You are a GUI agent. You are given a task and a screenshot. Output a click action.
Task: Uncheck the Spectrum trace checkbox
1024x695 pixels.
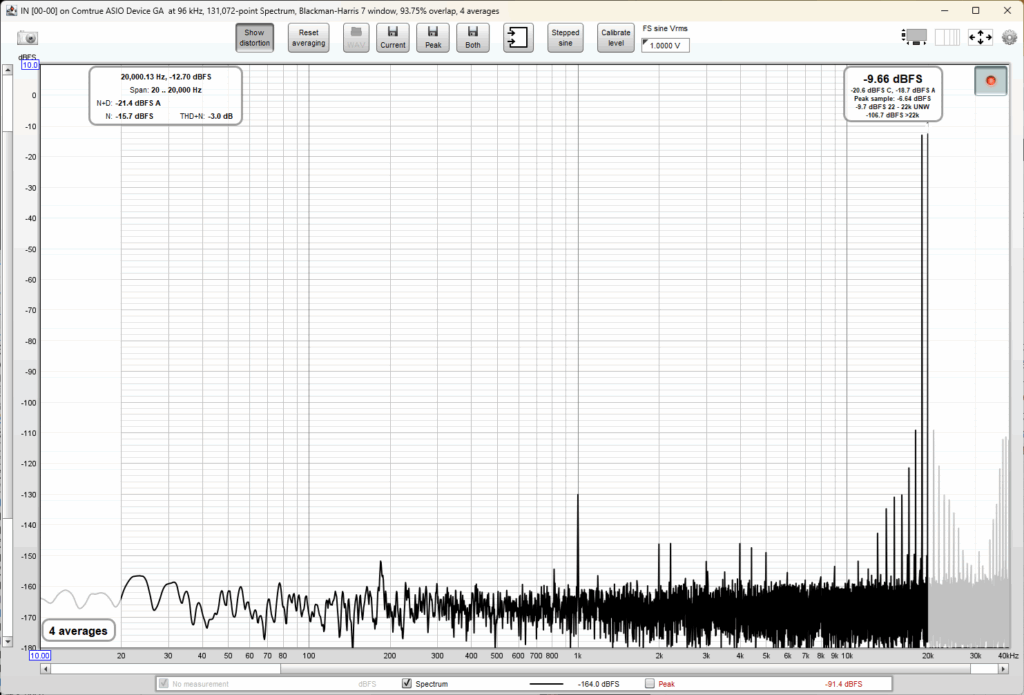click(407, 683)
